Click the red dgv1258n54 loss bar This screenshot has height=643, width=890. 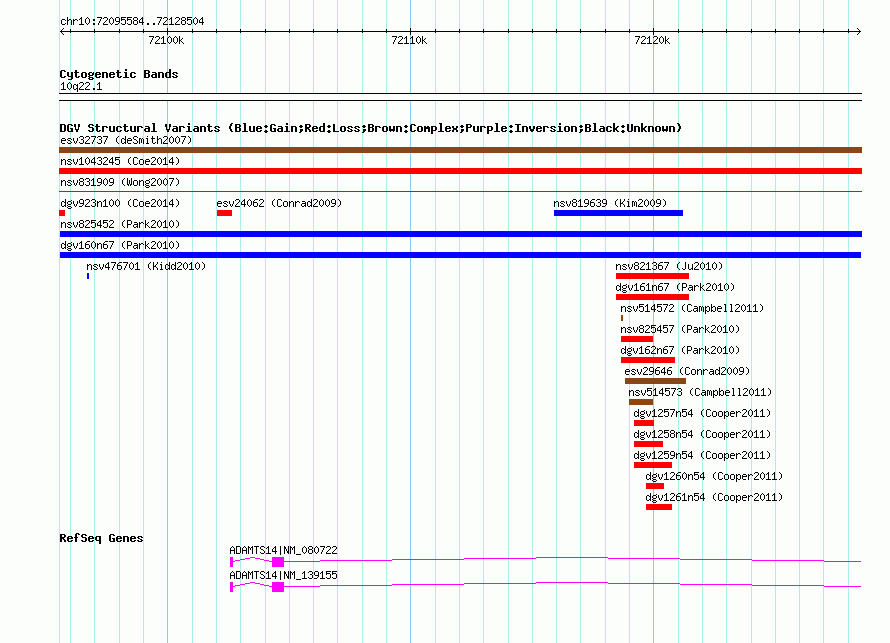(648, 444)
